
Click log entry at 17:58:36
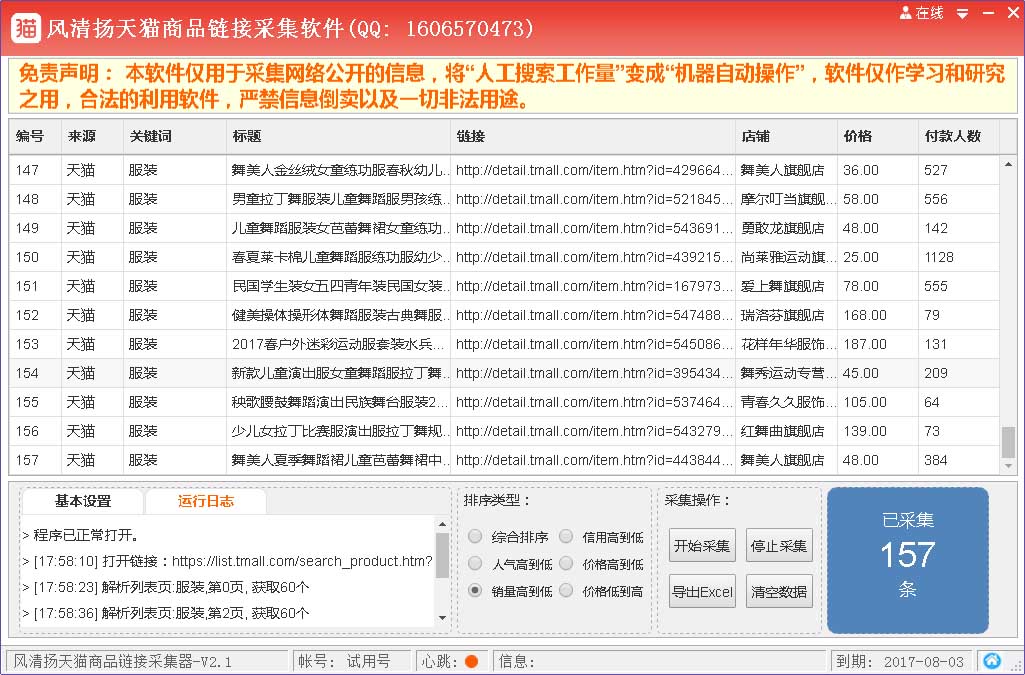pos(165,614)
